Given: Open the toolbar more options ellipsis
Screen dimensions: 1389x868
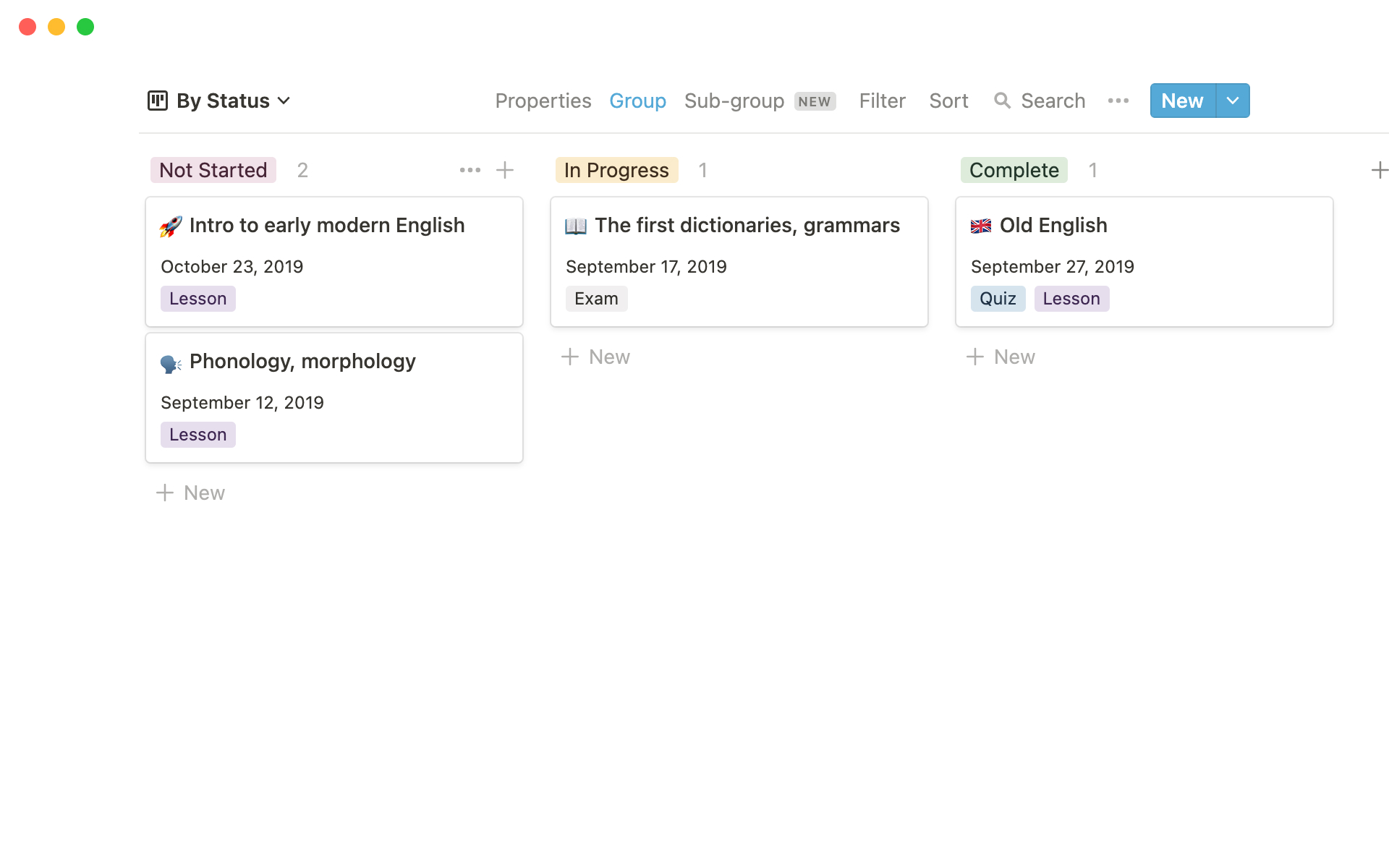Looking at the screenshot, I should click(x=1118, y=101).
